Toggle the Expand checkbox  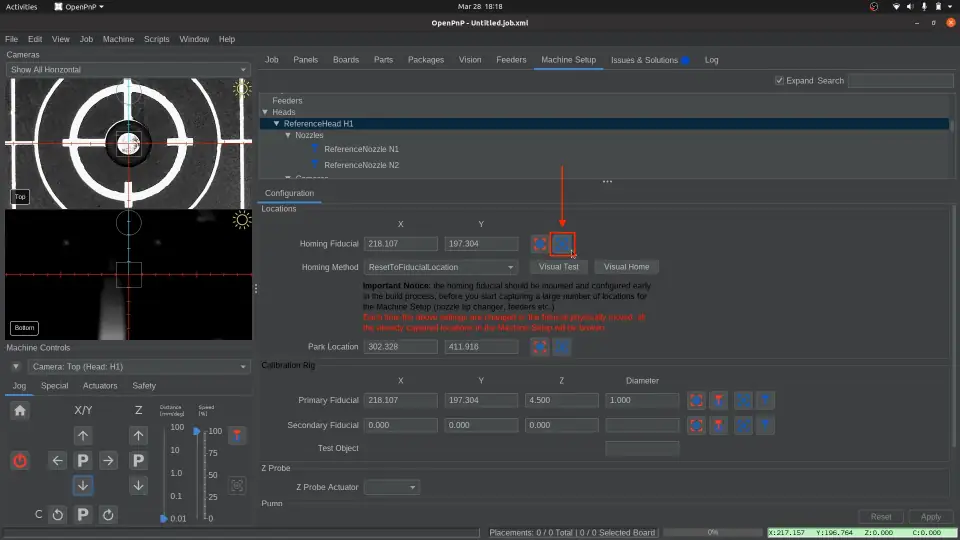[780, 81]
